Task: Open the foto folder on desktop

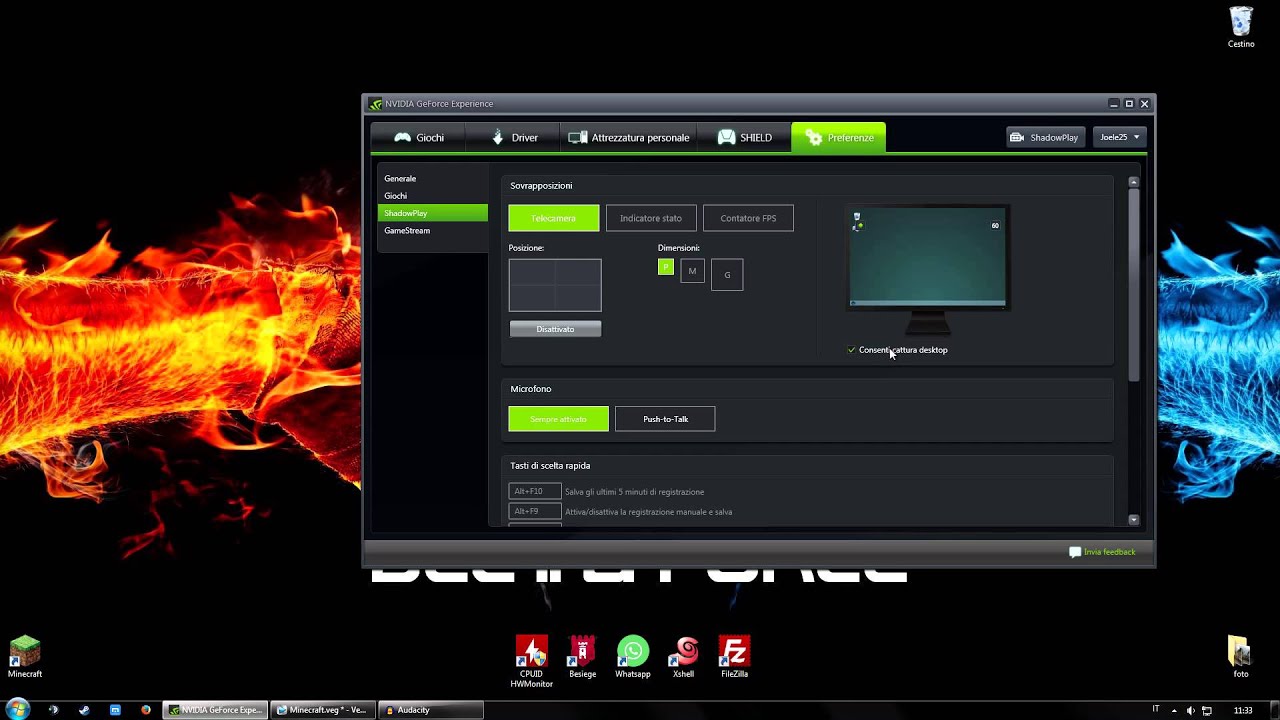Action: [x=1240, y=657]
